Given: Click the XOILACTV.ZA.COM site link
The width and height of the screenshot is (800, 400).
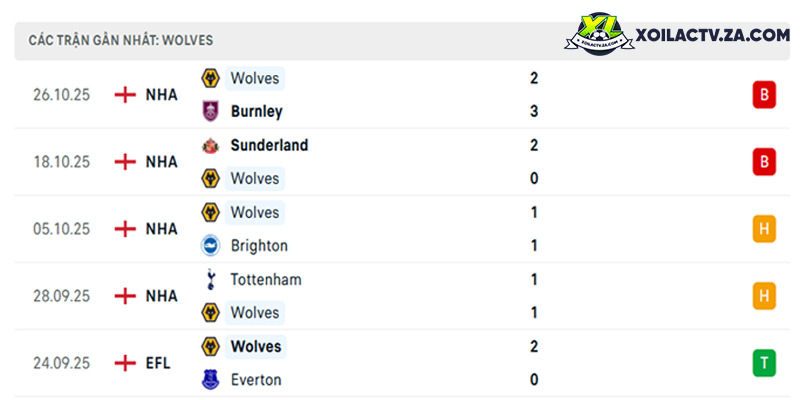Looking at the screenshot, I should 712,35.
